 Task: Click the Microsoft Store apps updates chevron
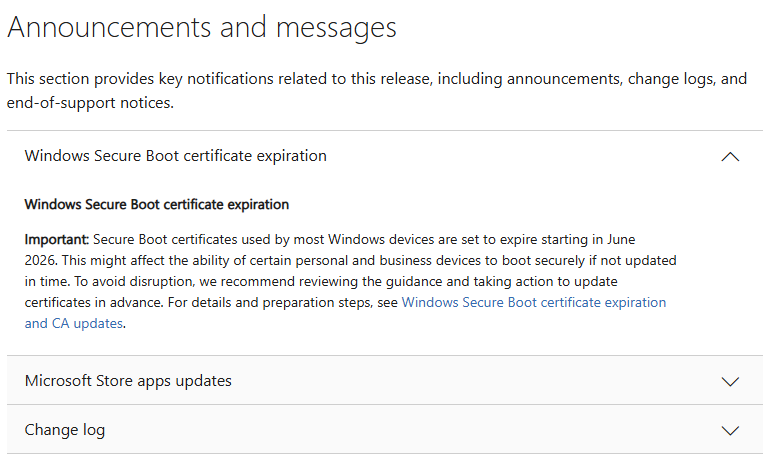click(x=730, y=381)
